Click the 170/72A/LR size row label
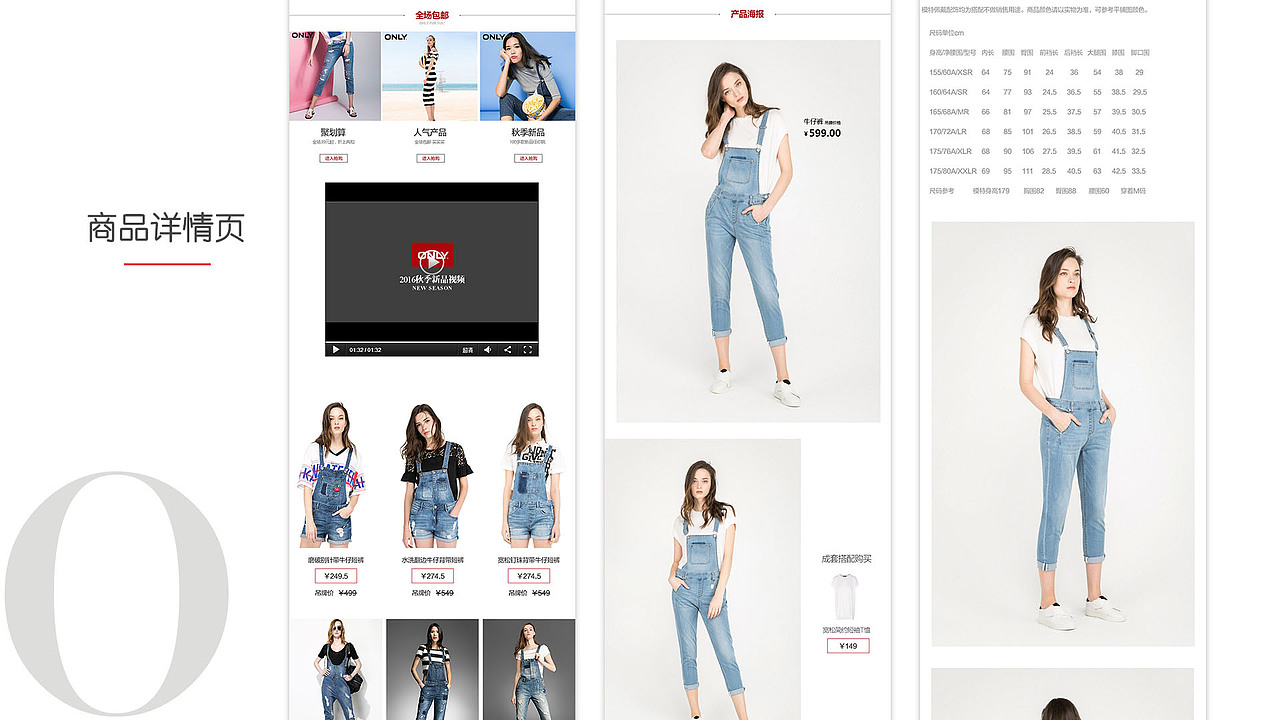The width and height of the screenshot is (1280, 720). tap(948, 132)
